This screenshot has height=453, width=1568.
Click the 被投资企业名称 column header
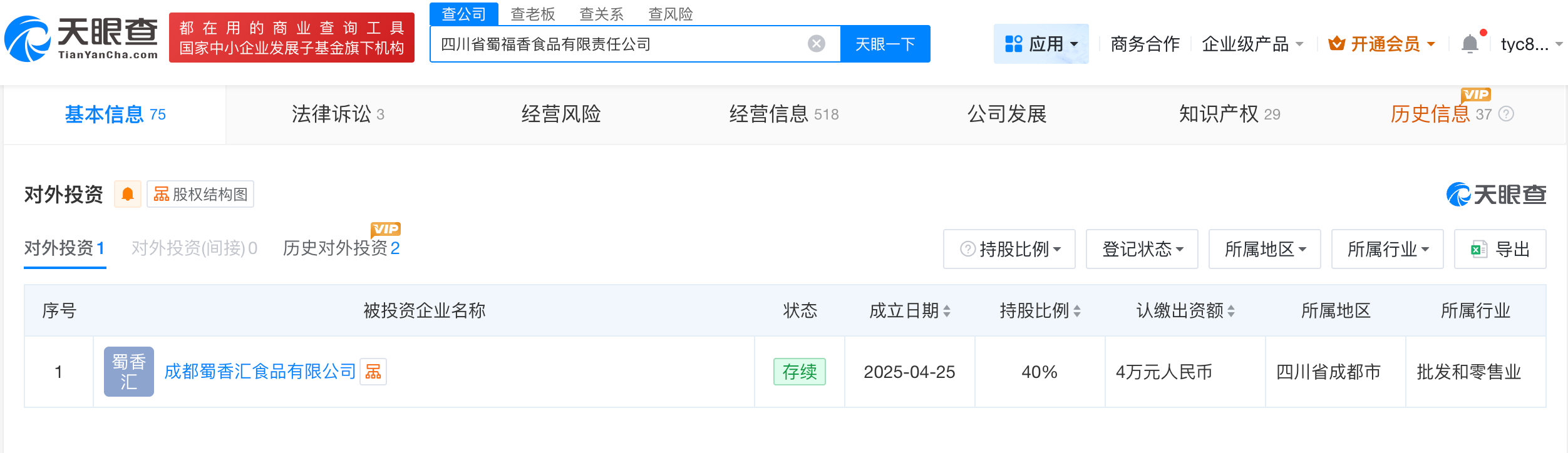click(x=425, y=311)
